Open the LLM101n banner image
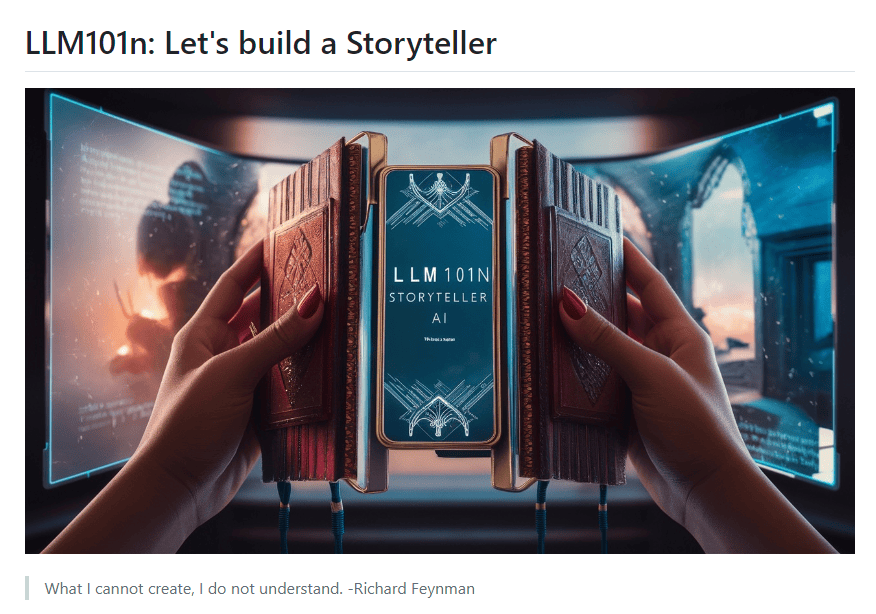 click(440, 321)
